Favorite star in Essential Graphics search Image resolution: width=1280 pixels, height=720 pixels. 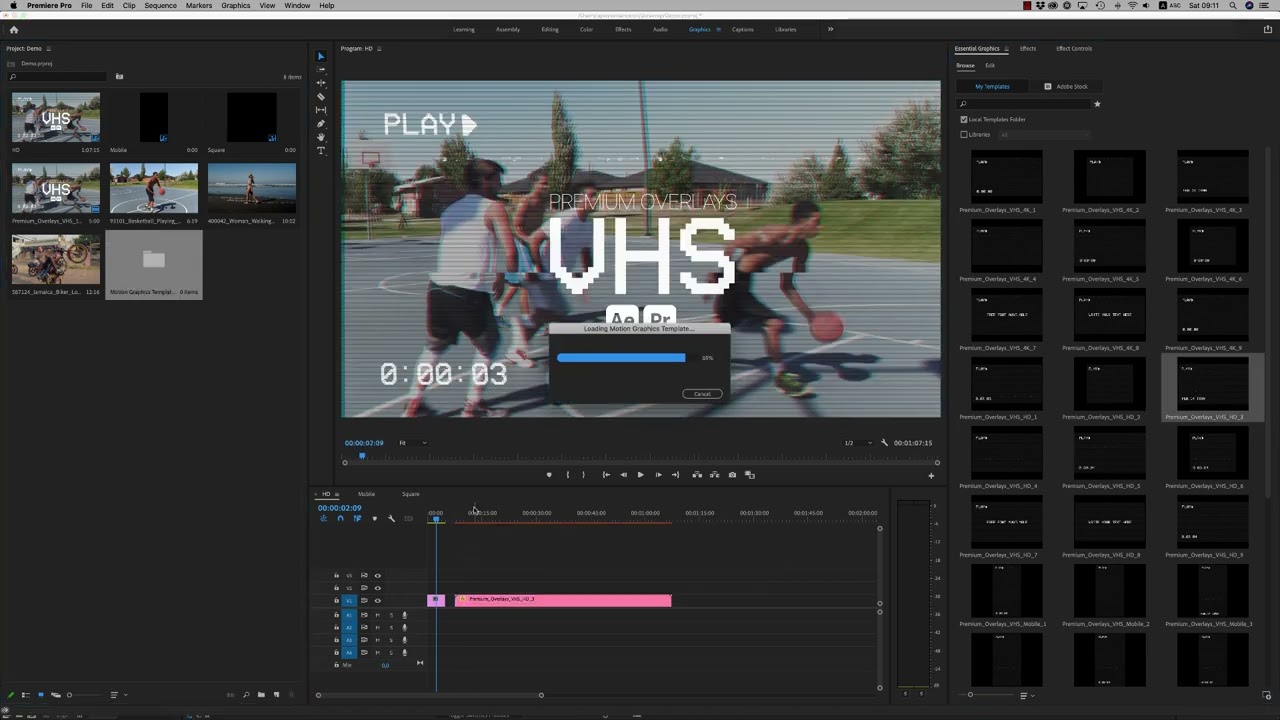coord(1097,104)
